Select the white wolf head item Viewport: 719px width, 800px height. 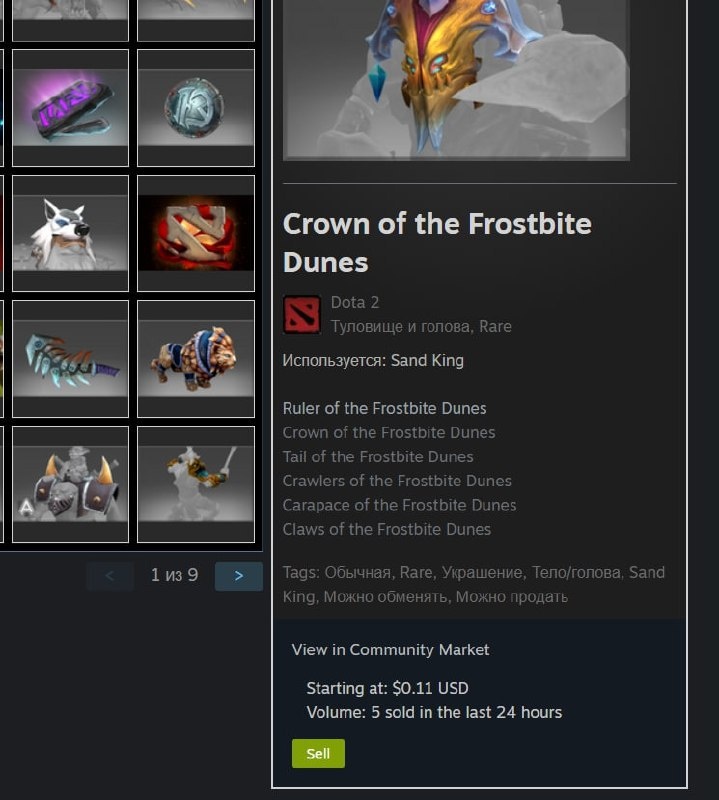coord(70,233)
